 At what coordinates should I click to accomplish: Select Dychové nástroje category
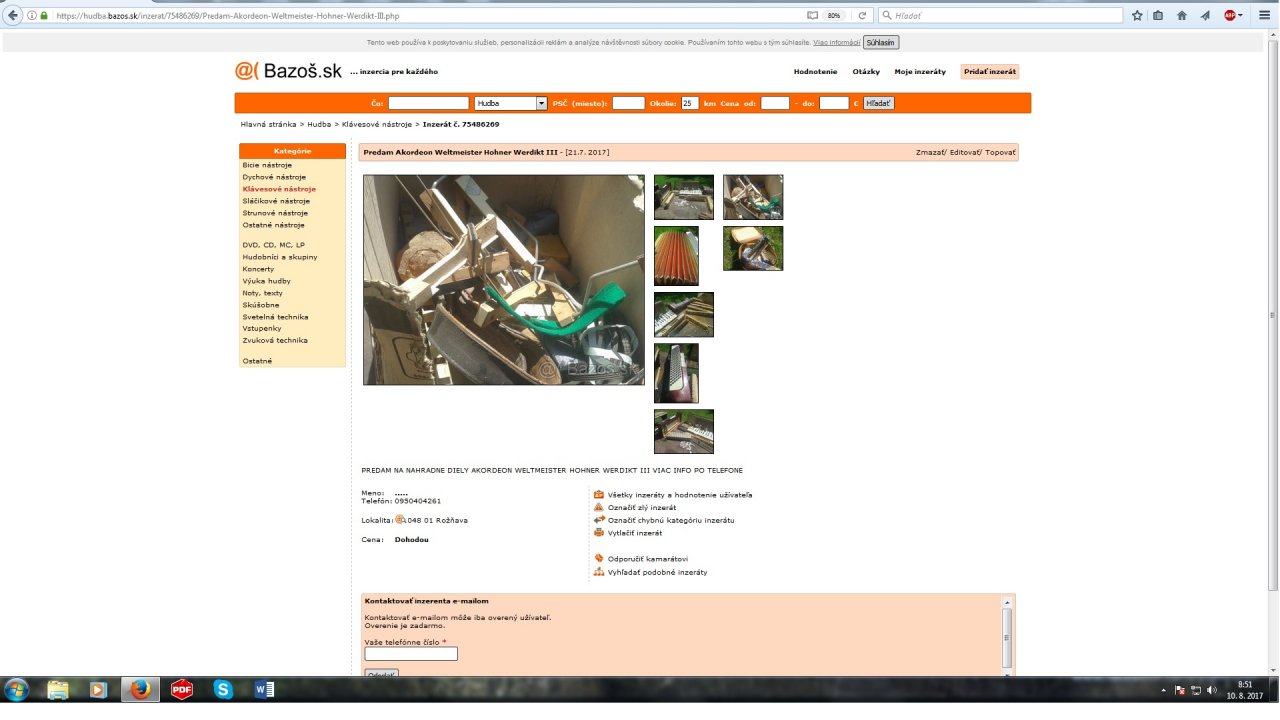[x=274, y=177]
